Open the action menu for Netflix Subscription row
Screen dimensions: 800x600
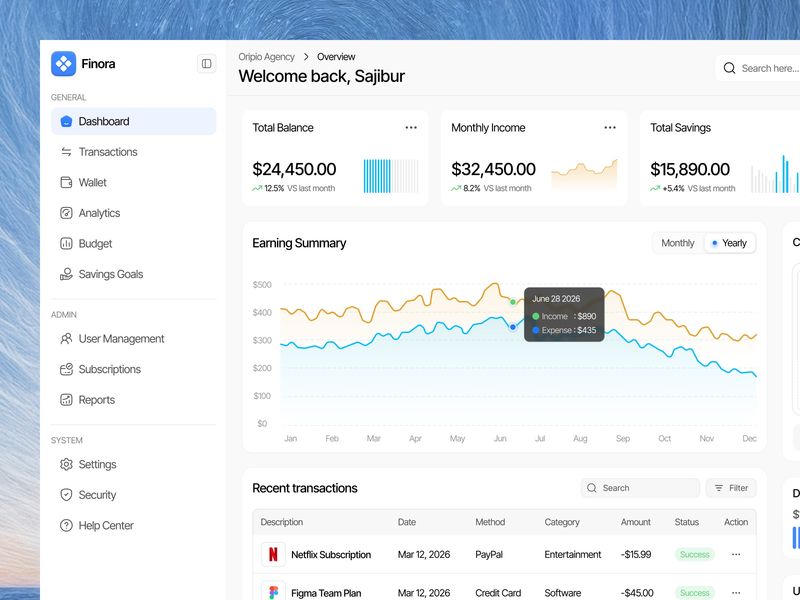(736, 554)
